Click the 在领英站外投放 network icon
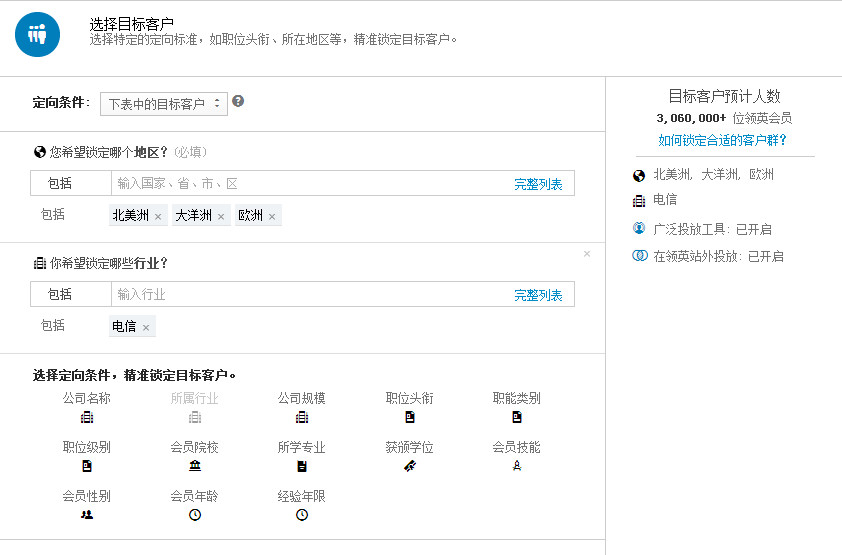The height and width of the screenshot is (555, 842). pyautogui.click(x=640, y=255)
